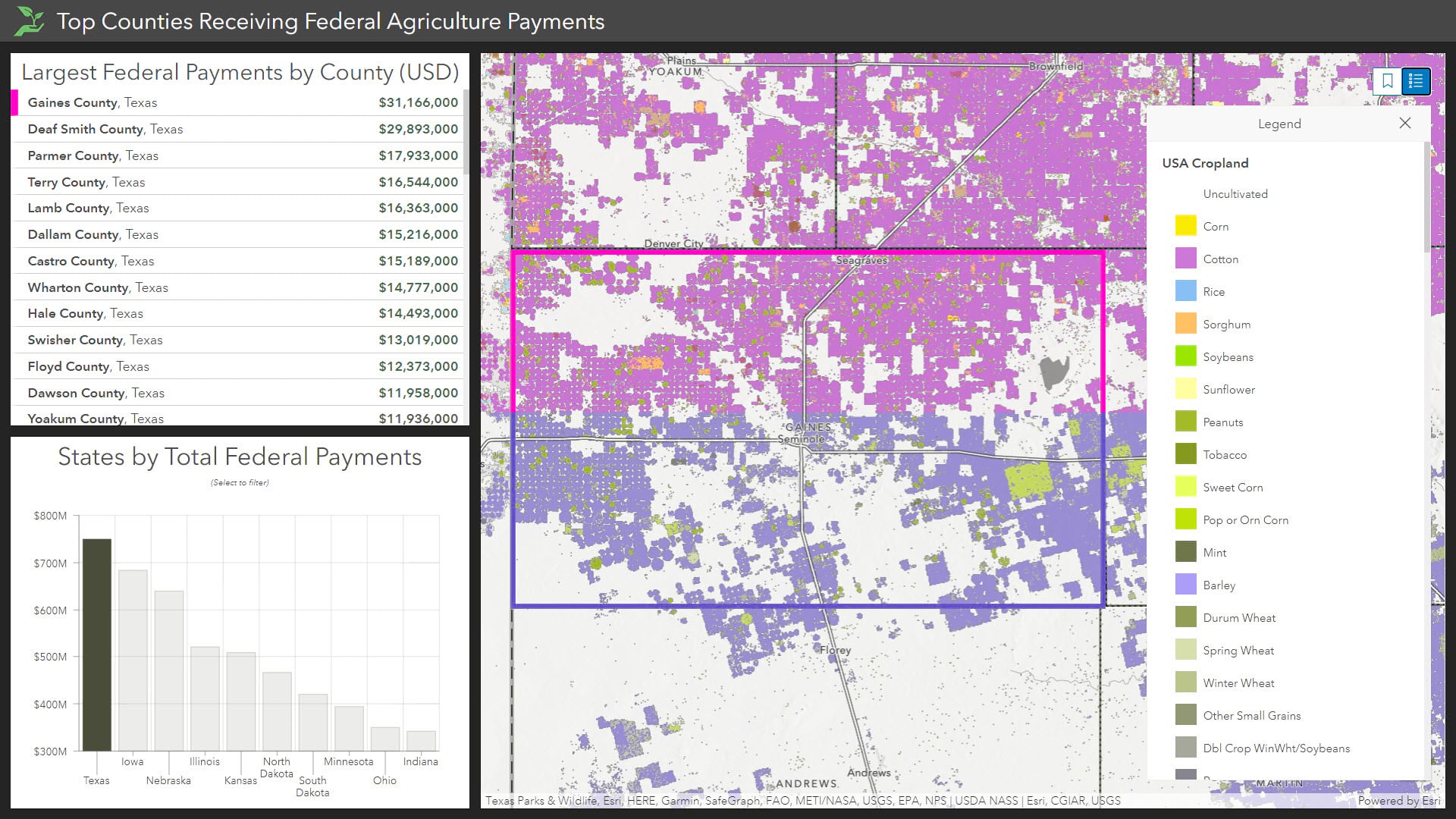Viewport: 1456px width, 819px height.
Task: Filter by the Iowa bar
Action: [133, 660]
